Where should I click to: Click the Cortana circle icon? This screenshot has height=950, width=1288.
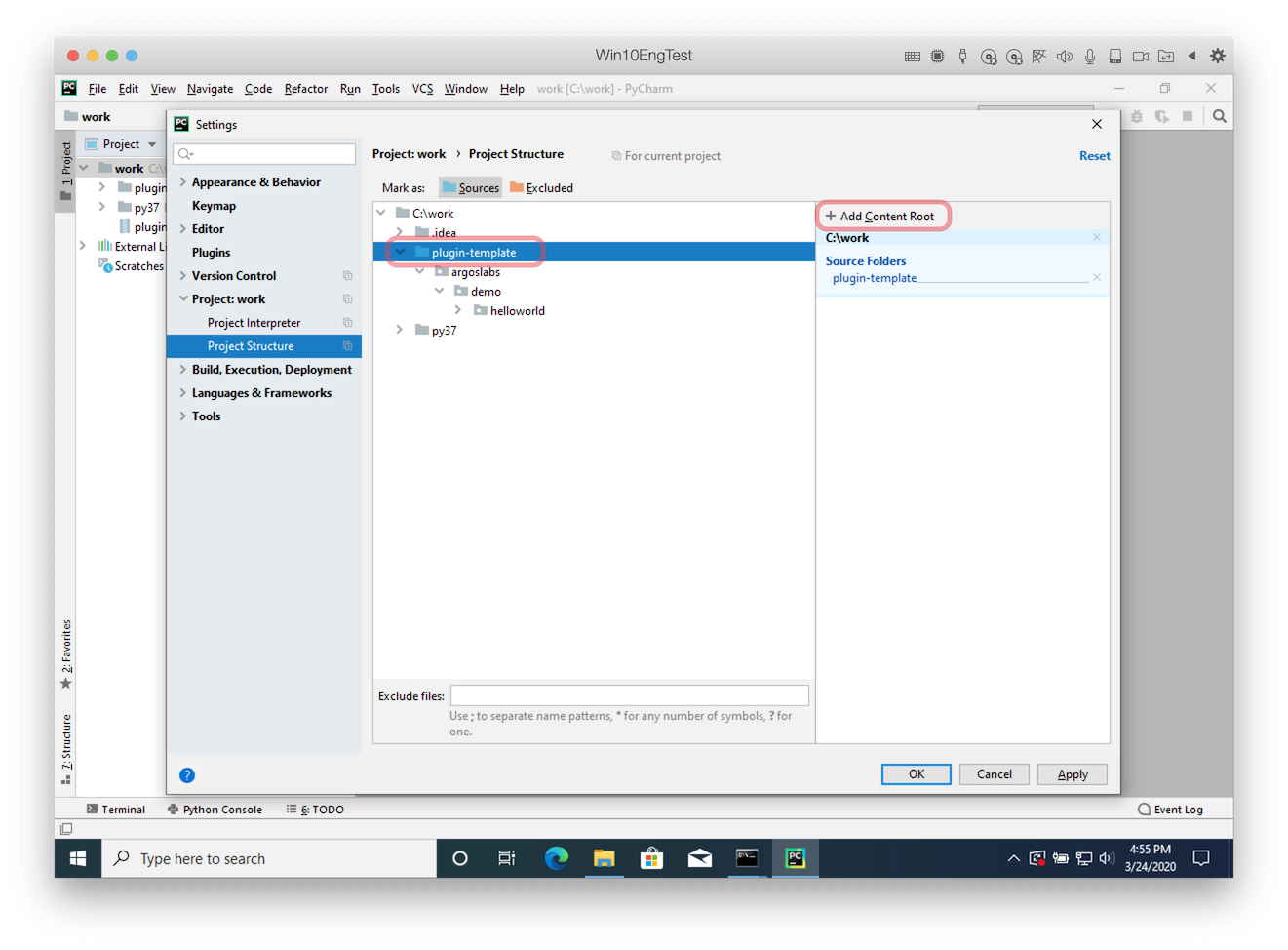pyautogui.click(x=460, y=858)
